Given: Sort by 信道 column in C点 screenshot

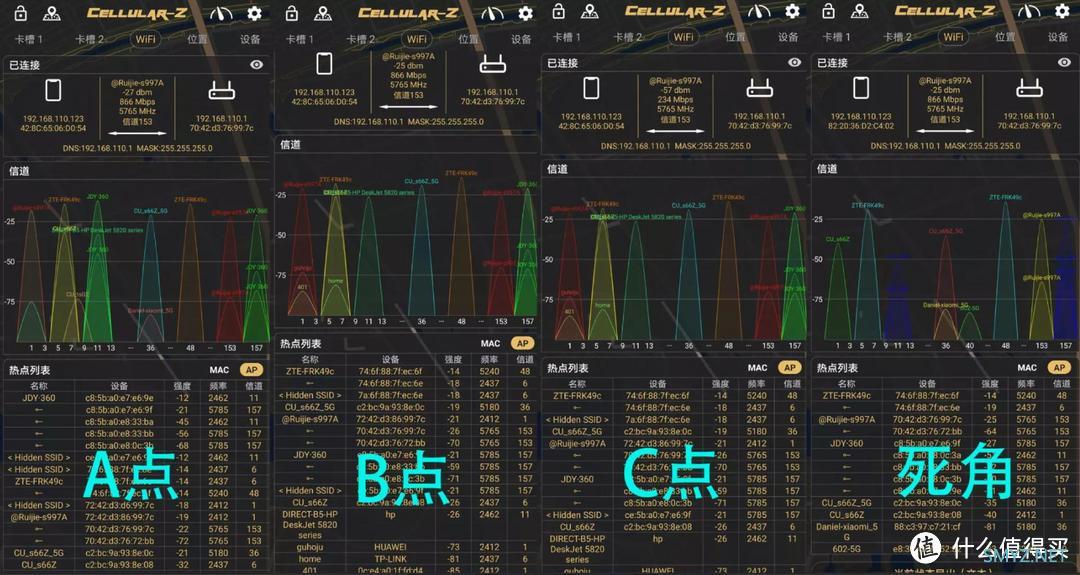Looking at the screenshot, I should click(x=792, y=384).
